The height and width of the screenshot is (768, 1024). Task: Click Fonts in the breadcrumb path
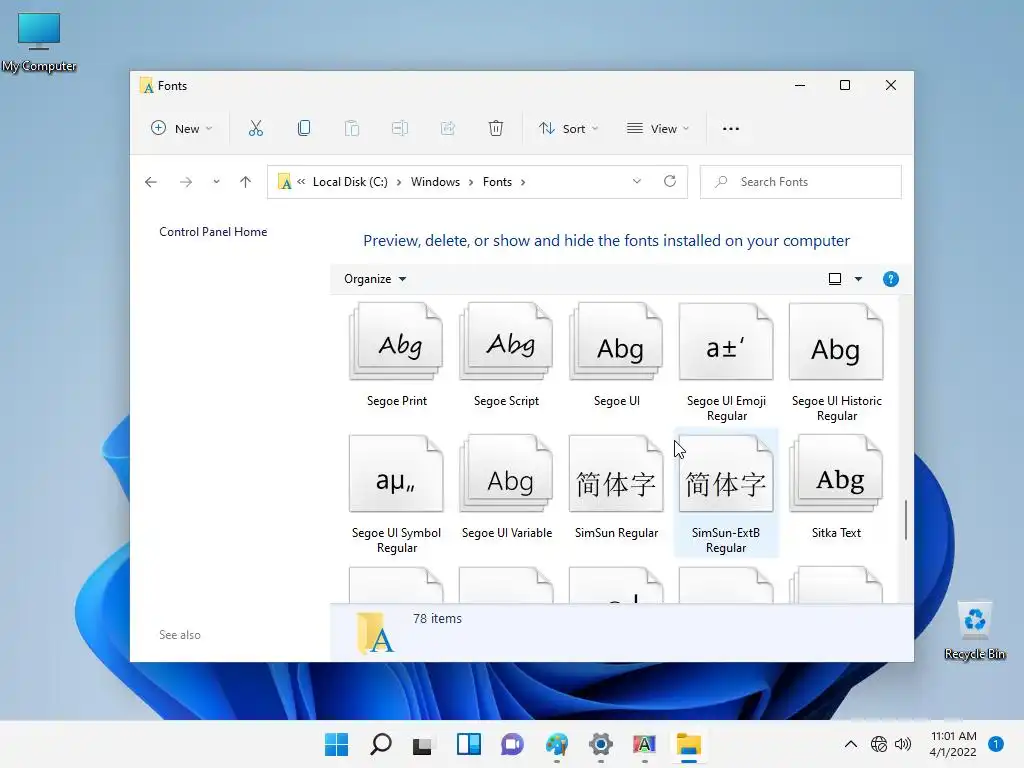tap(497, 182)
